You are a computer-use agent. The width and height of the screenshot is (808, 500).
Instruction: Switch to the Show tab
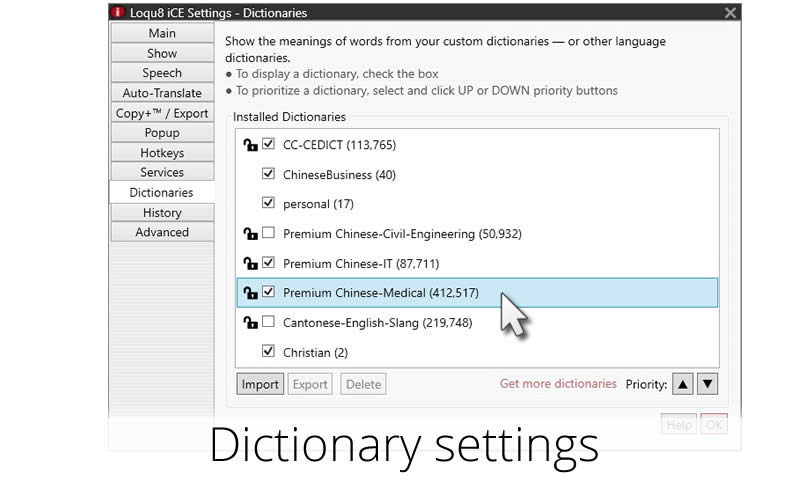[x=162, y=53]
